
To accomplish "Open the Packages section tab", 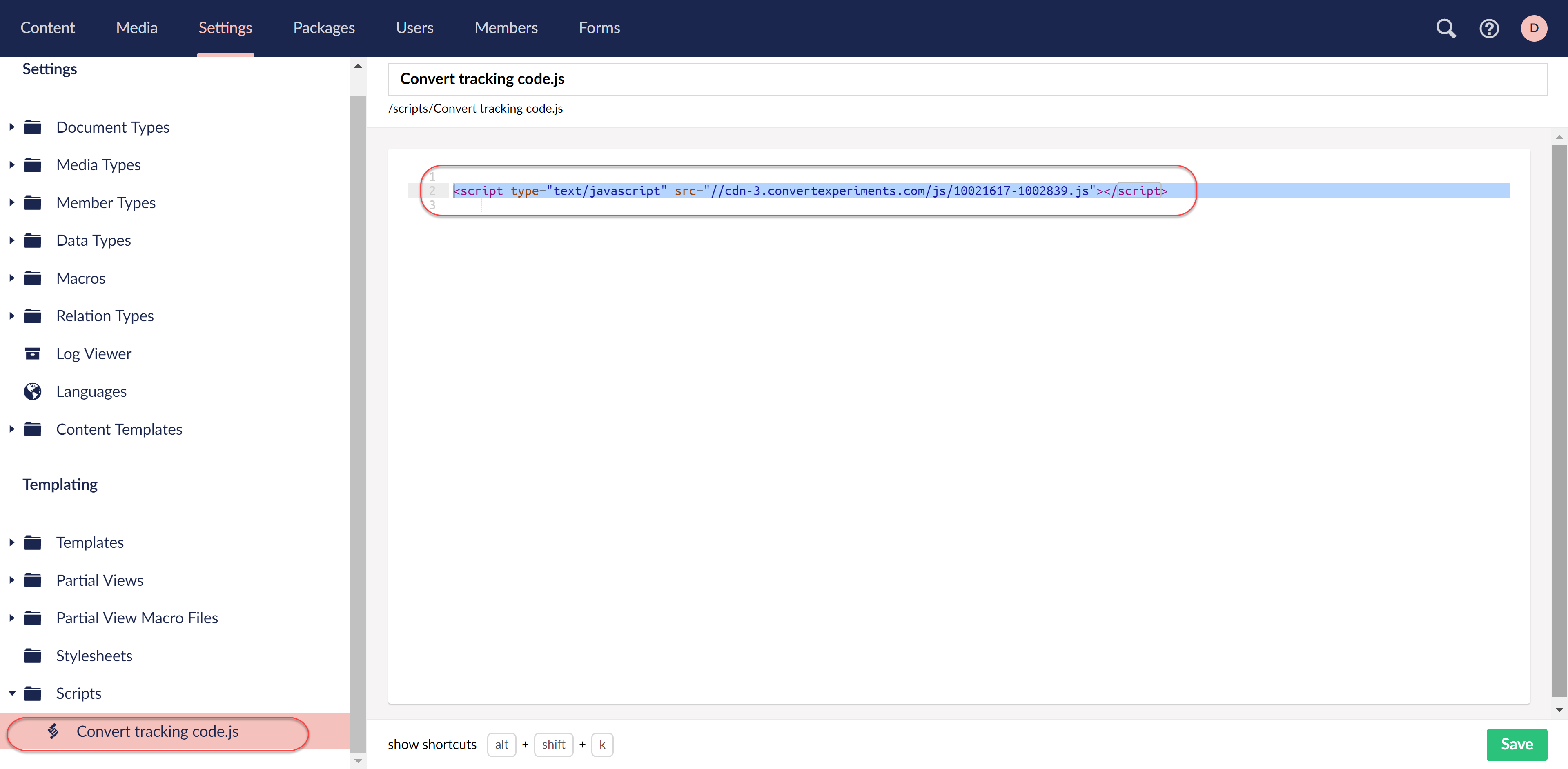I will coord(324,28).
